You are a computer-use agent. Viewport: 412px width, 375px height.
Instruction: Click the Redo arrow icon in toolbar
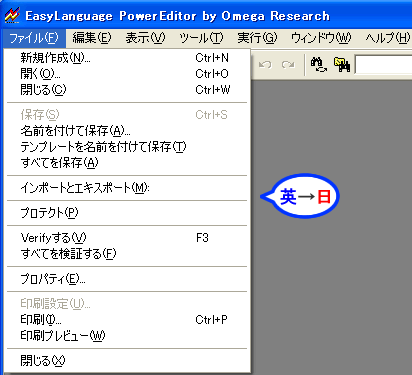pyautogui.click(x=288, y=64)
